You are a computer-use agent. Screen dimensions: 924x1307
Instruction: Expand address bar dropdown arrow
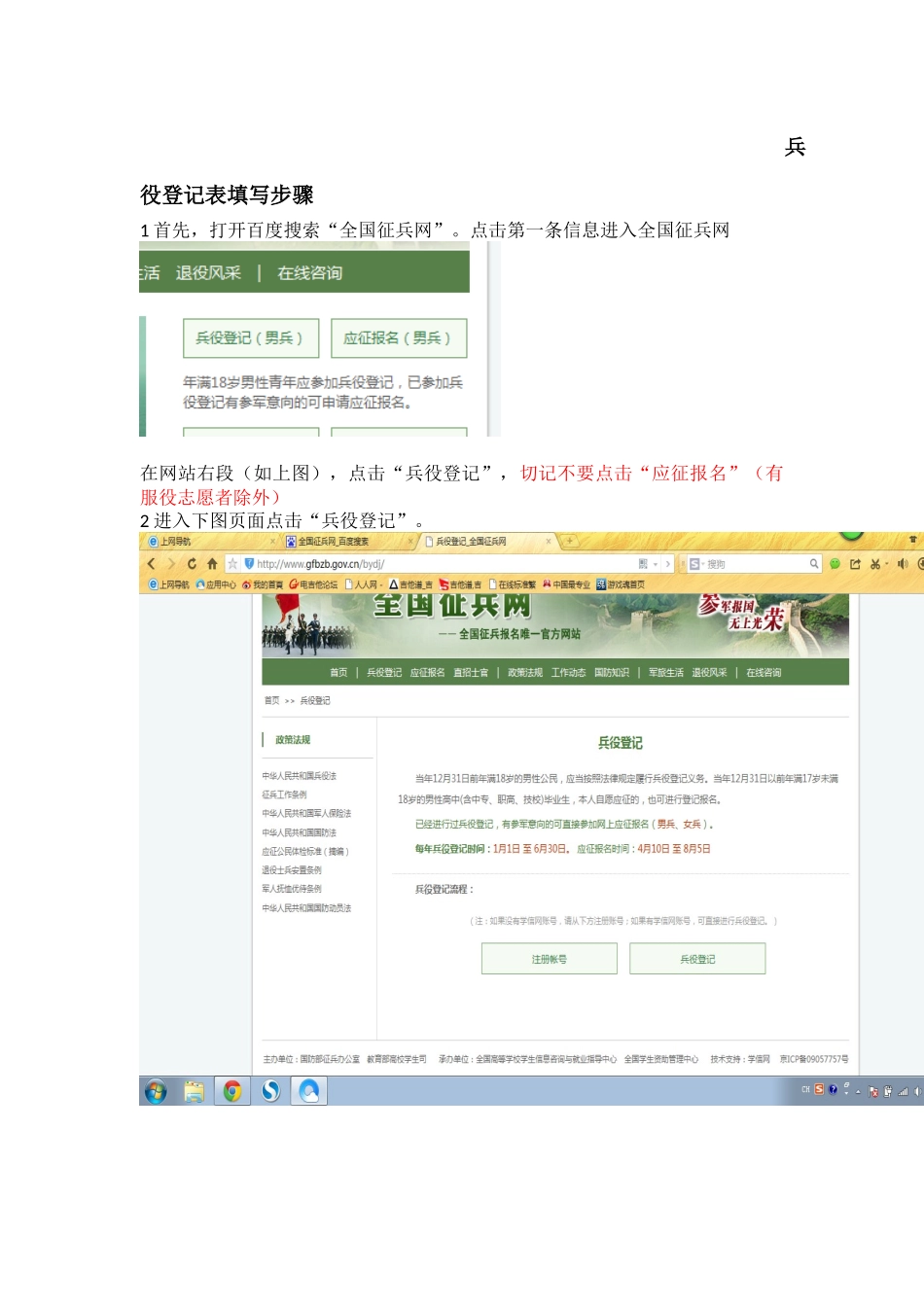(656, 564)
